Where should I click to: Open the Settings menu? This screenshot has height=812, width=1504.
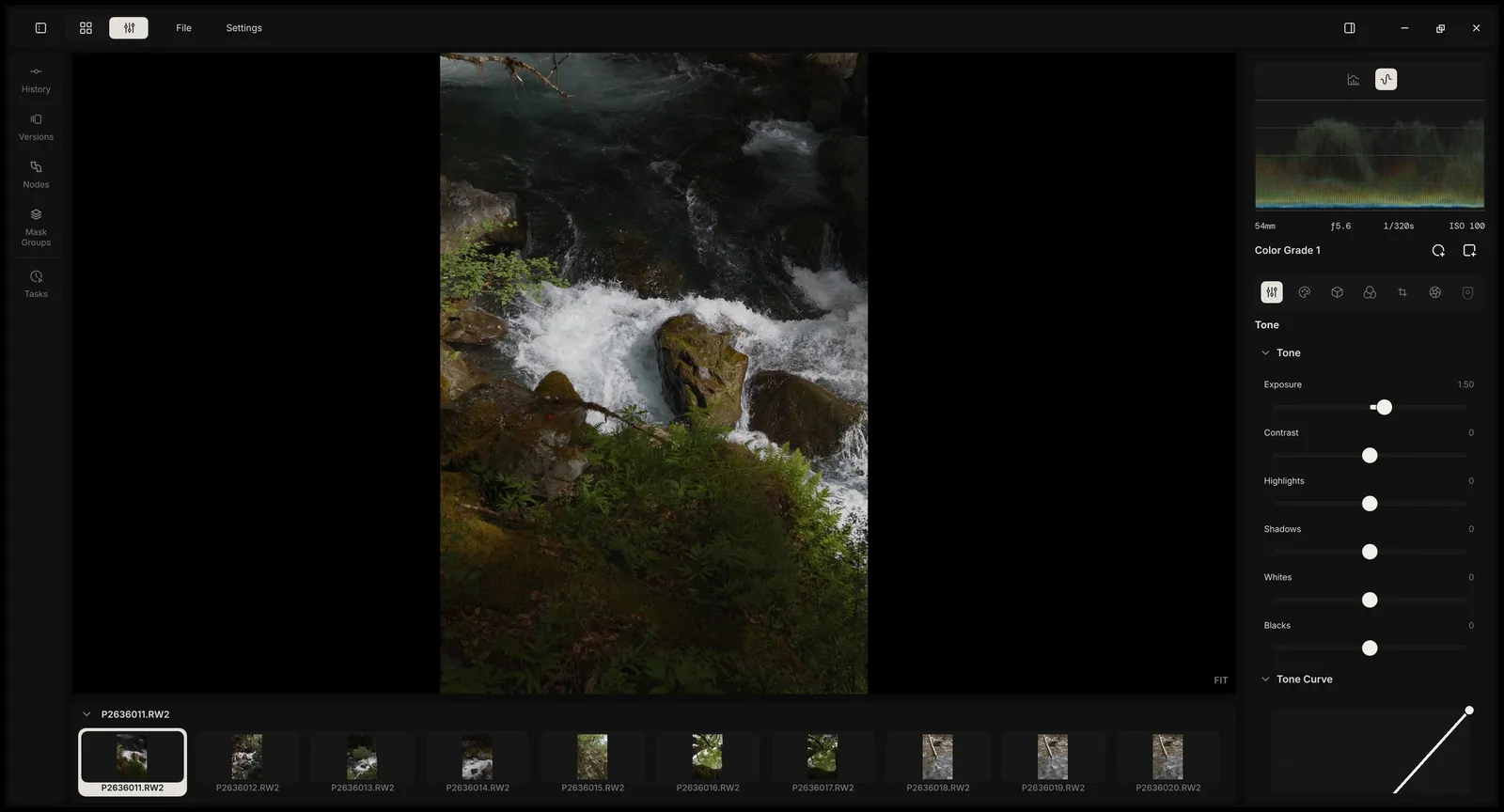tap(243, 28)
